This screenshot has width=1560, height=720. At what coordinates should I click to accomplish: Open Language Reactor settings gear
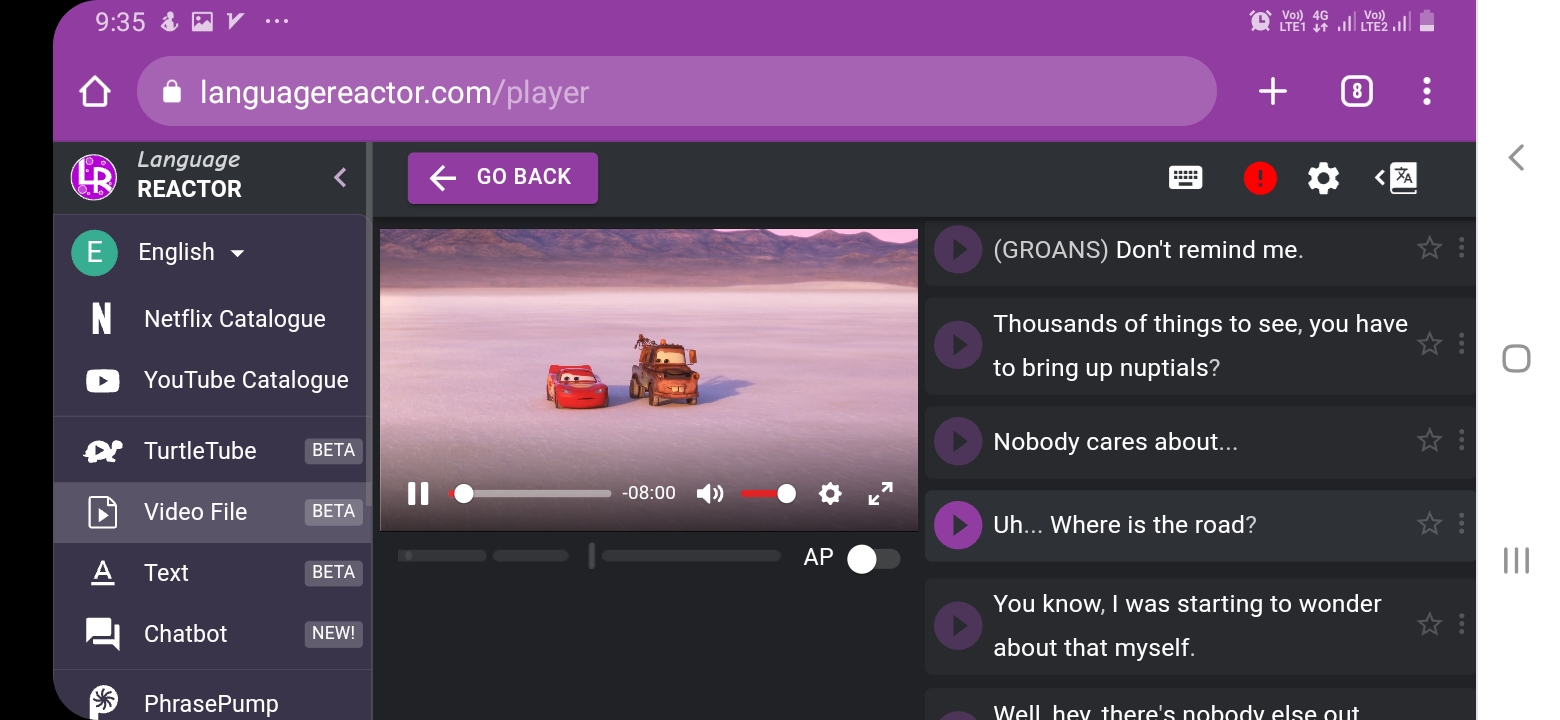1323,179
